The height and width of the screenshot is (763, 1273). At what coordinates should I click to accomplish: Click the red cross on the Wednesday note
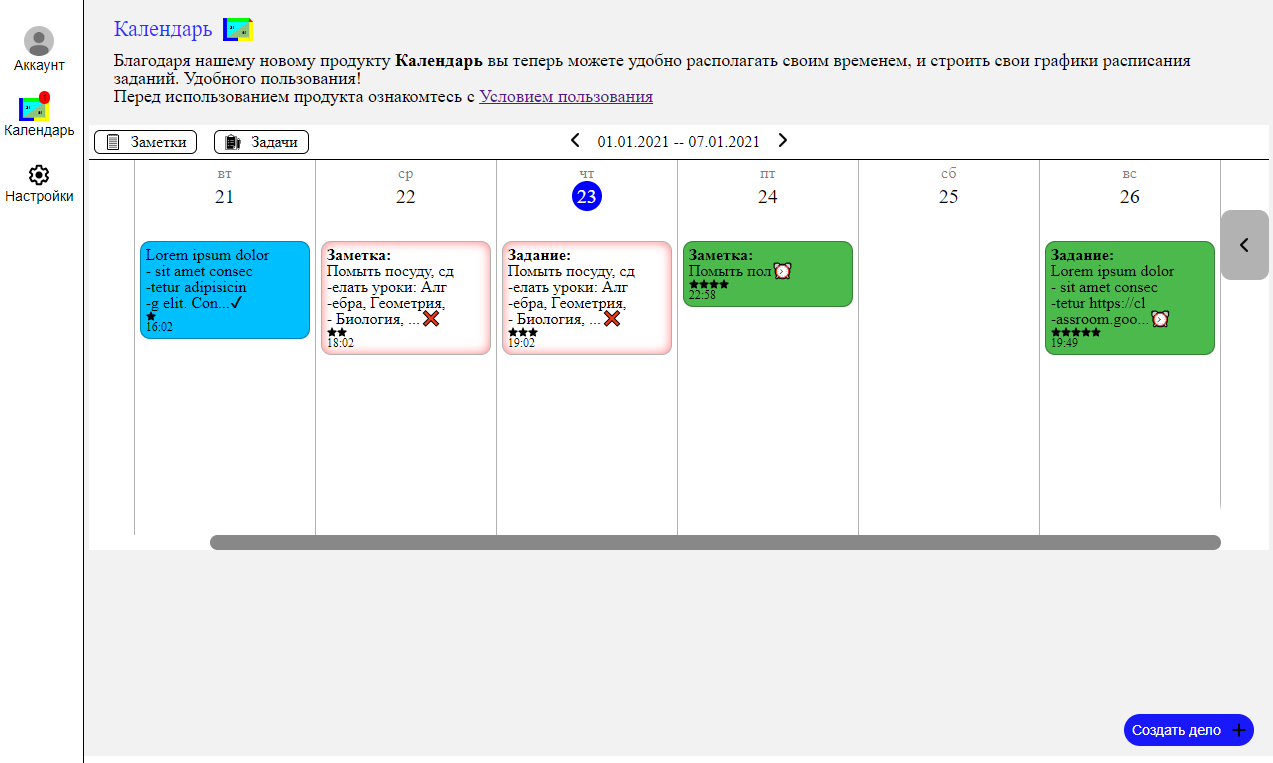coord(431,319)
